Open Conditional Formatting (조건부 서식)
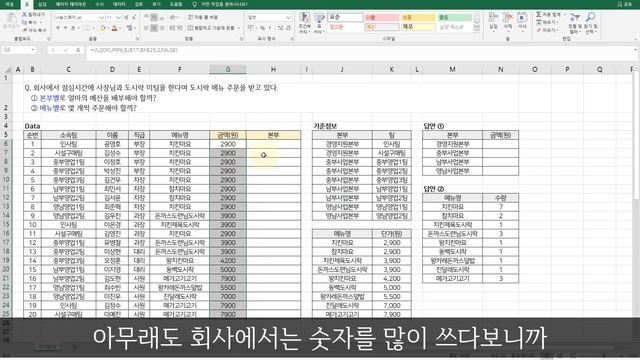This screenshot has width=640, height=360. point(304,23)
